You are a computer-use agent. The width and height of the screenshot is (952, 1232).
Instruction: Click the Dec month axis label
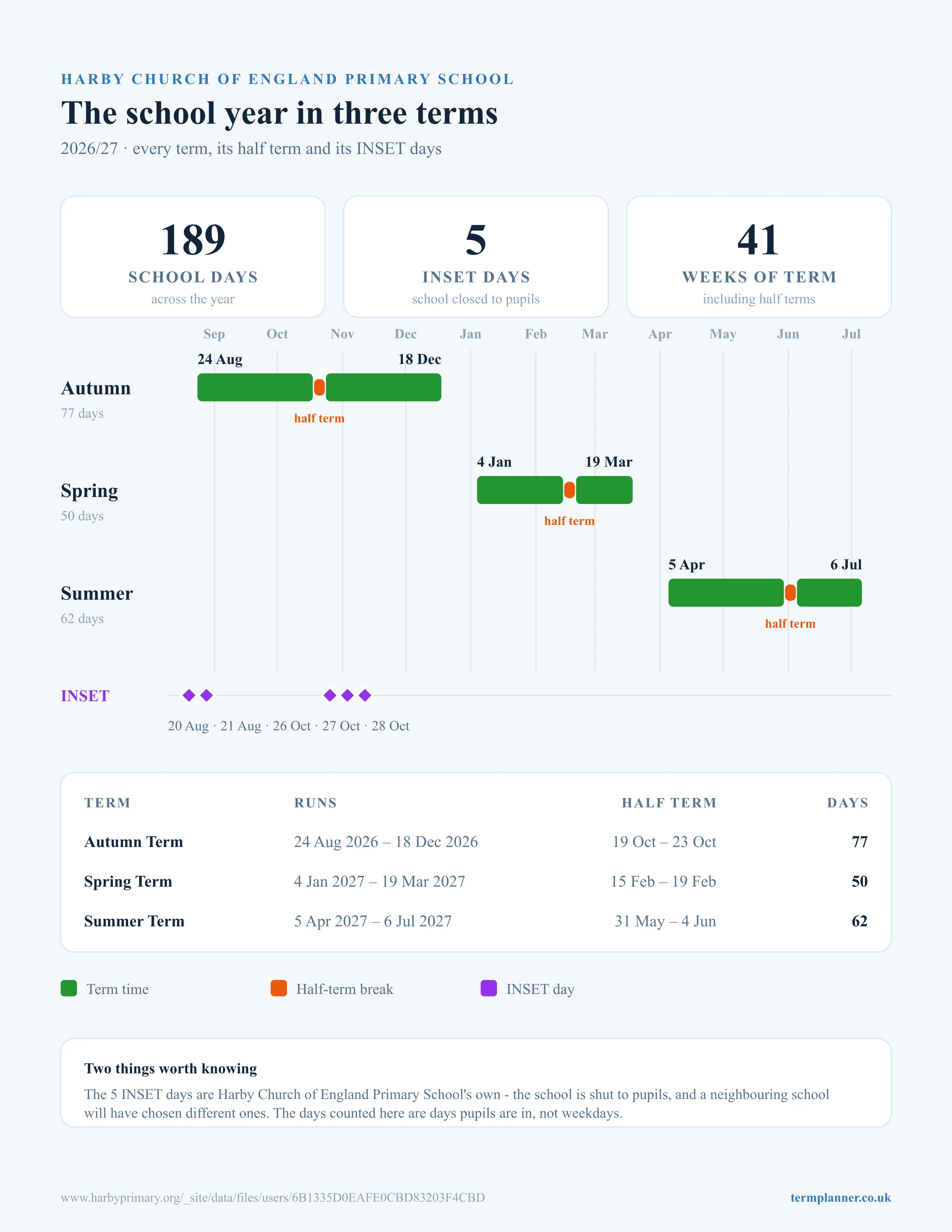pos(406,334)
